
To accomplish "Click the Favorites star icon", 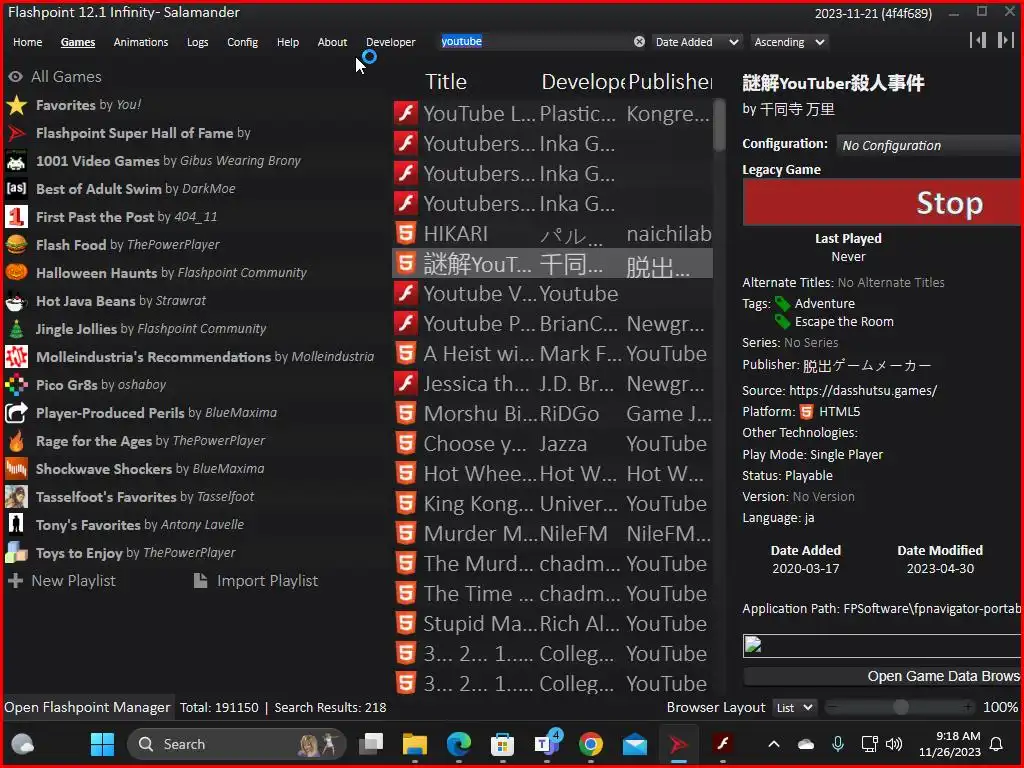I will tap(16, 104).
